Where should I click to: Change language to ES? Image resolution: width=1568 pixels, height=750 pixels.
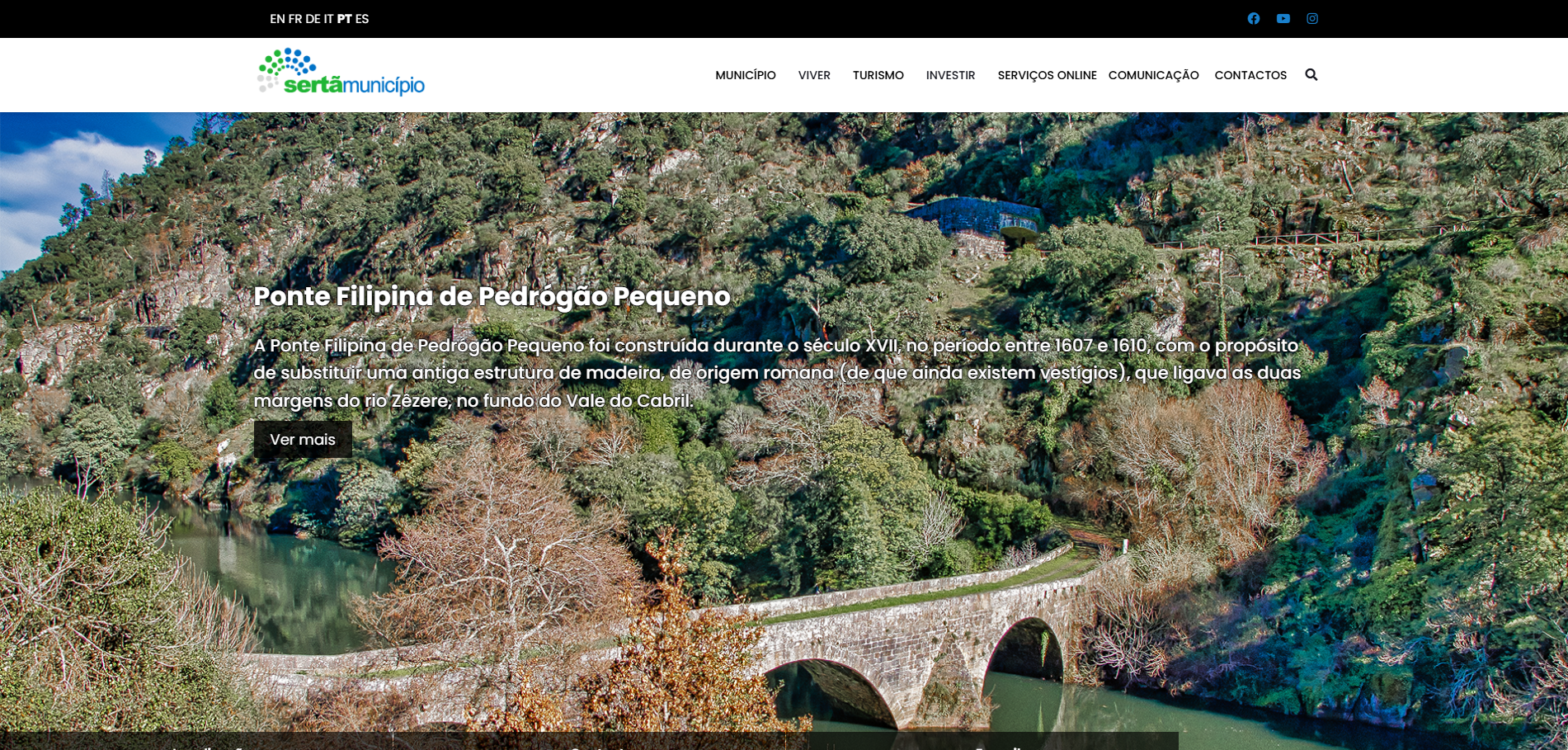click(362, 19)
